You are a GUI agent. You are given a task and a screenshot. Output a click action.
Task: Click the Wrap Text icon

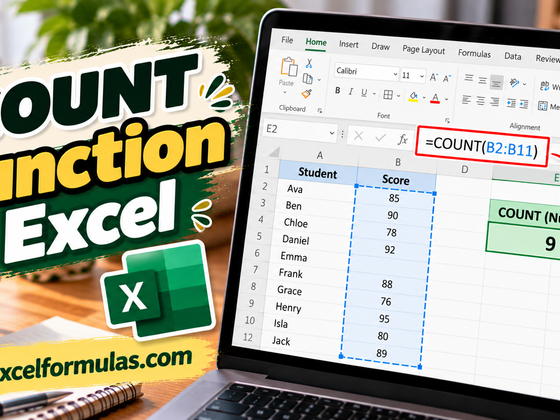coord(545,86)
